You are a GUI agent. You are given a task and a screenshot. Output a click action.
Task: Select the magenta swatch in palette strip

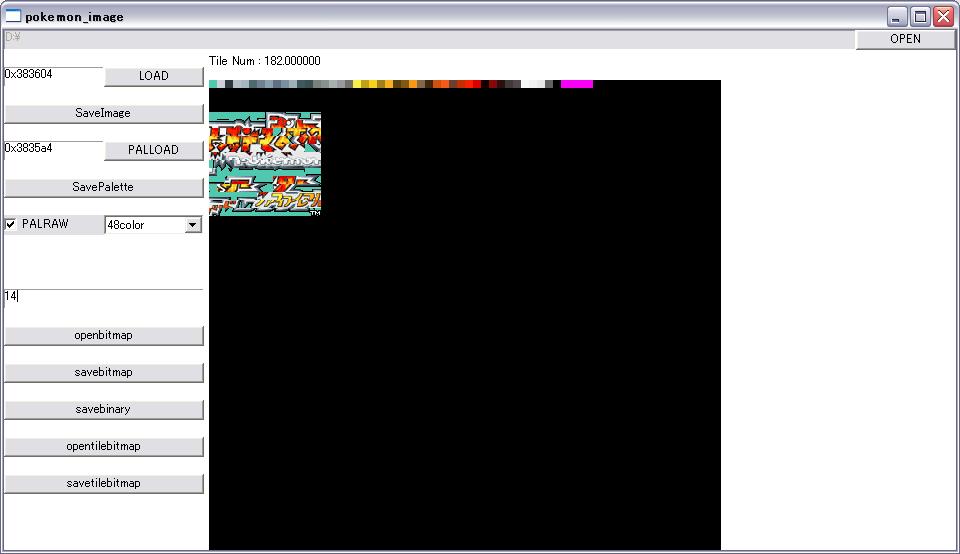coord(577,84)
